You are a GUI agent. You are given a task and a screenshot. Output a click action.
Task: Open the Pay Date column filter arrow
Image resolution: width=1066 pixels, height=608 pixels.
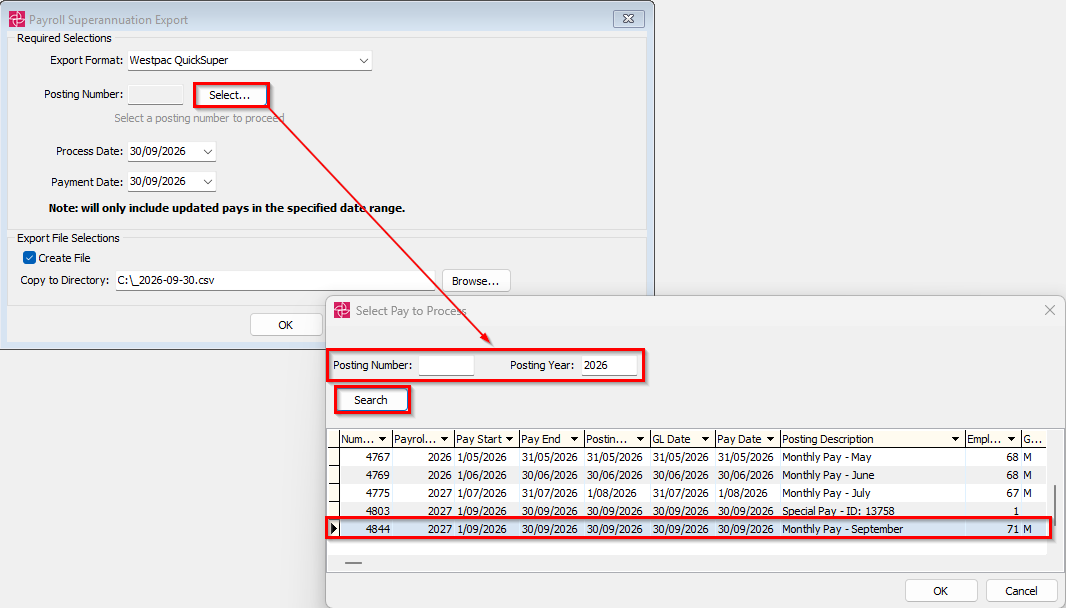click(x=770, y=439)
